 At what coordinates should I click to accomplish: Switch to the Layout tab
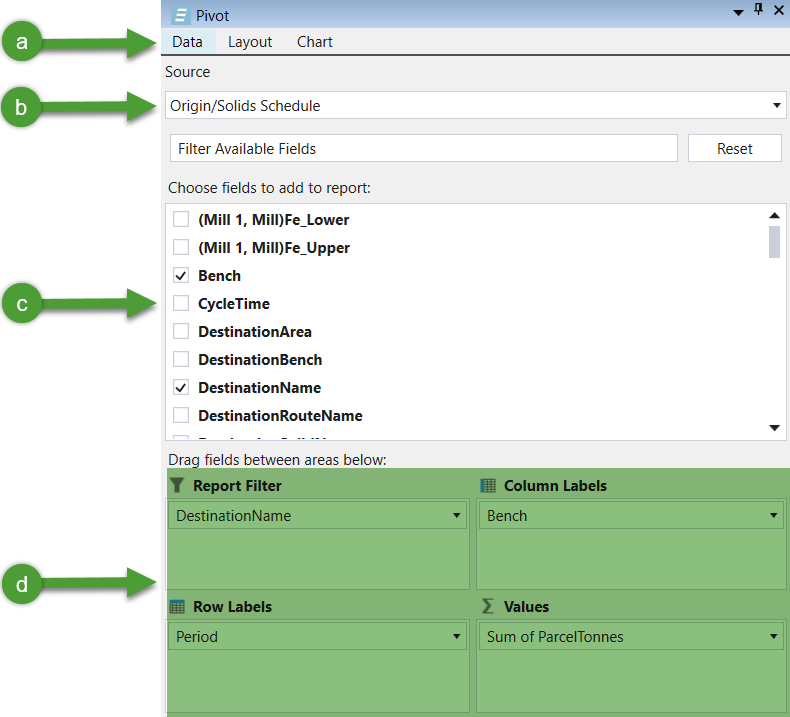(250, 42)
